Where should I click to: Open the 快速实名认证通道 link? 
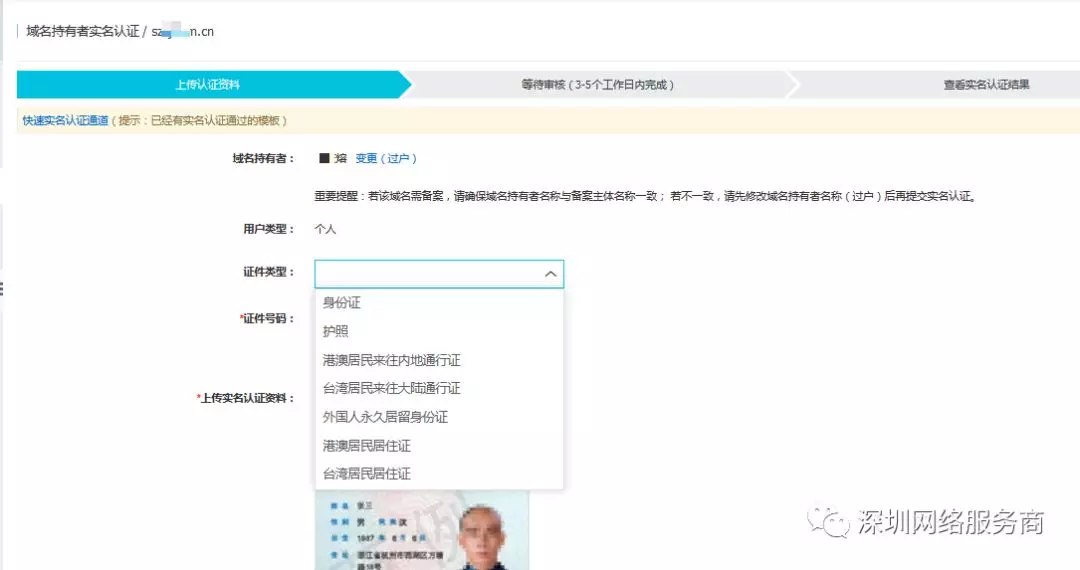(x=65, y=121)
